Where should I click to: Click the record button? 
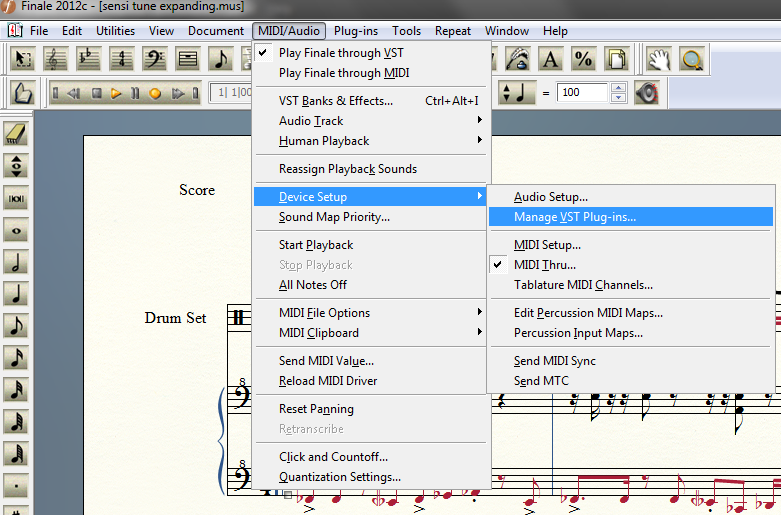click(155, 93)
